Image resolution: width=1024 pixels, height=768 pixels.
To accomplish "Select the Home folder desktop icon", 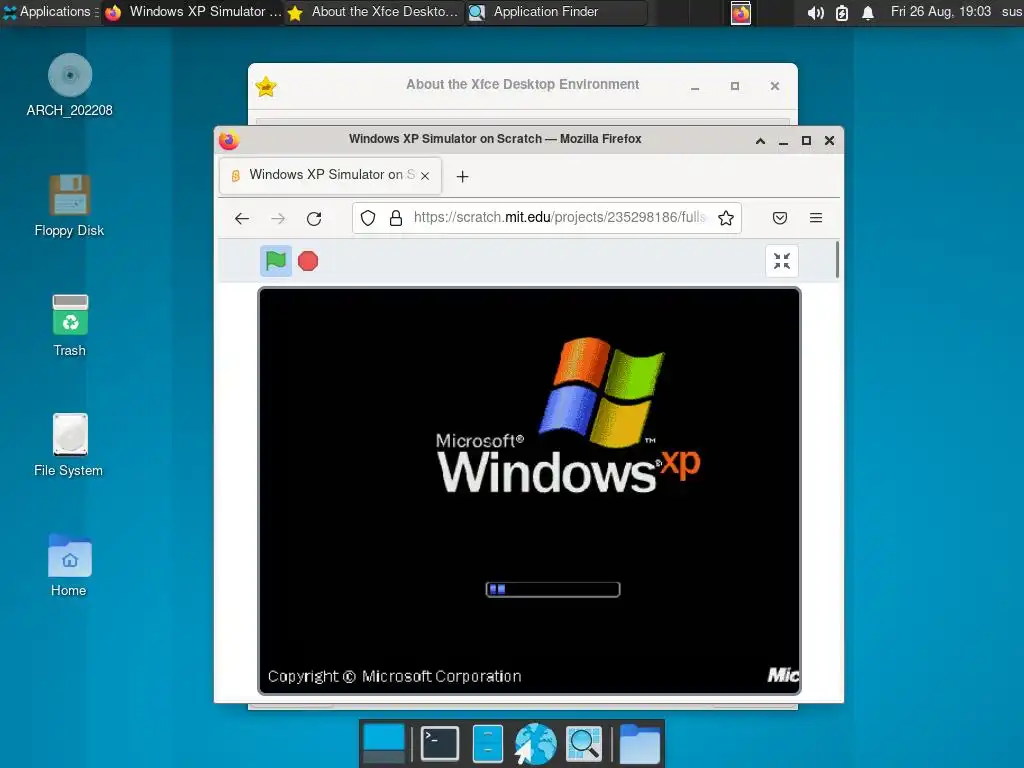I will coord(69,566).
